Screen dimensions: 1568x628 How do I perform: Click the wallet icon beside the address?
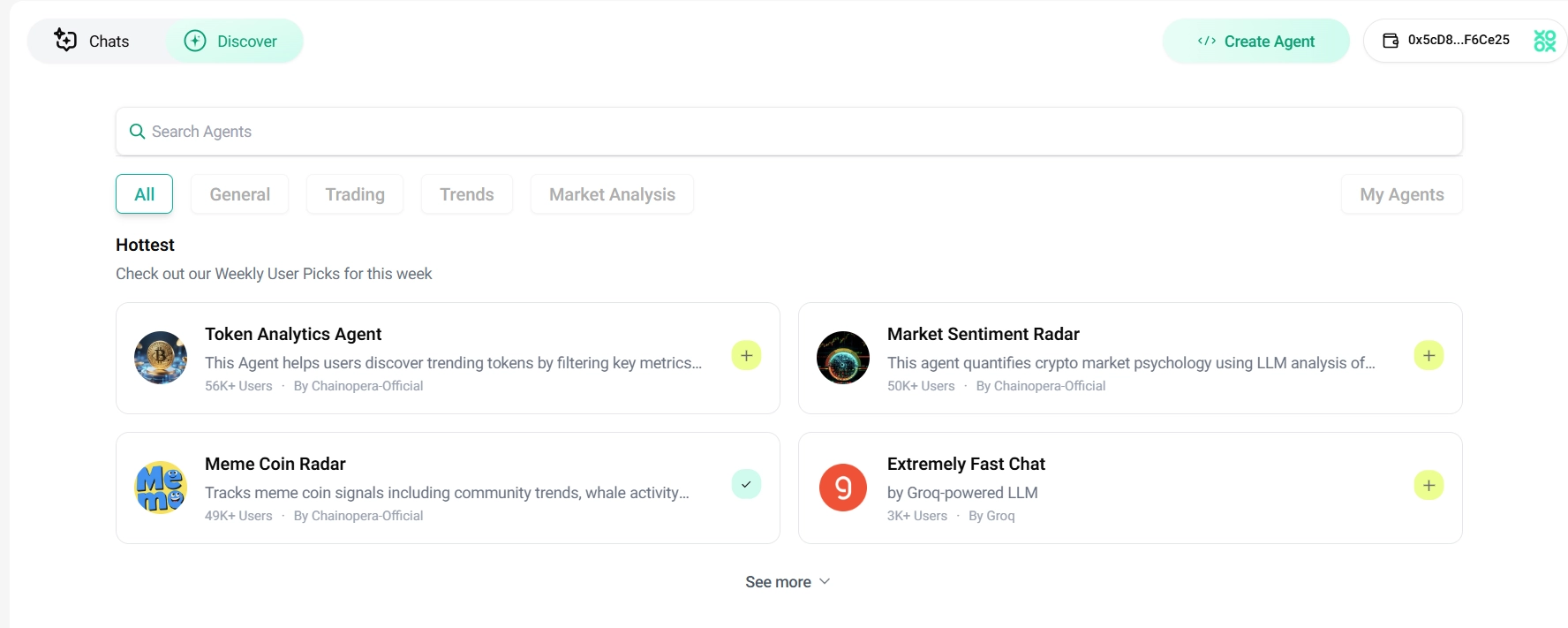tap(1391, 41)
